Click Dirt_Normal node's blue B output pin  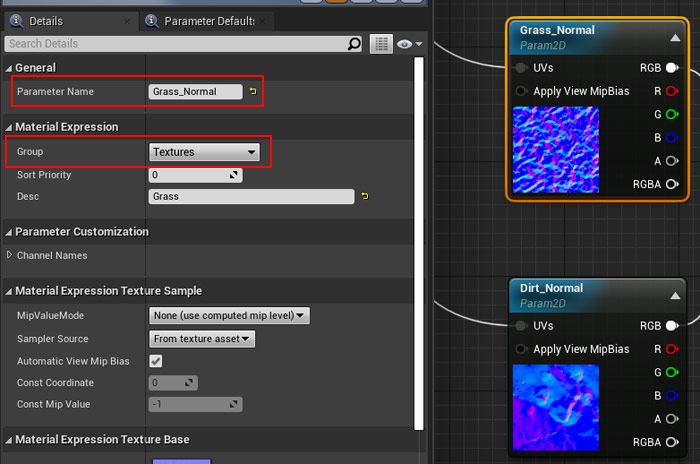[x=672, y=395]
